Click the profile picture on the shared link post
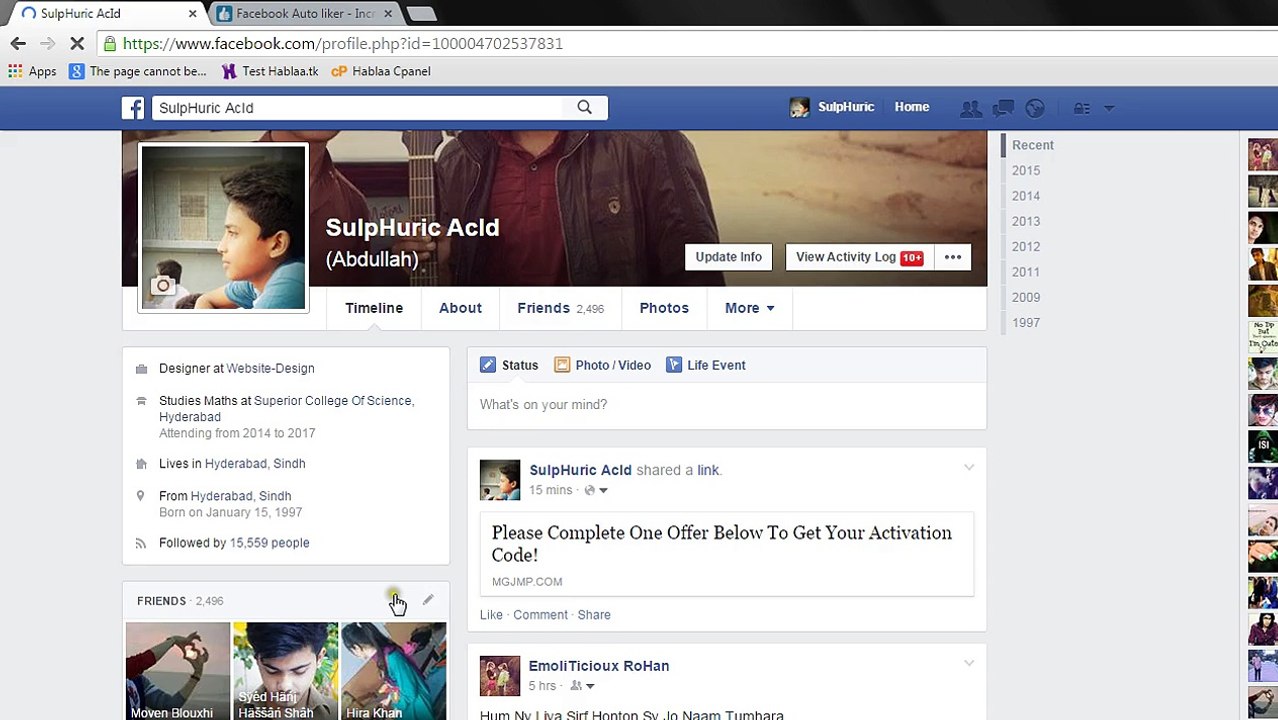 tap(500, 480)
